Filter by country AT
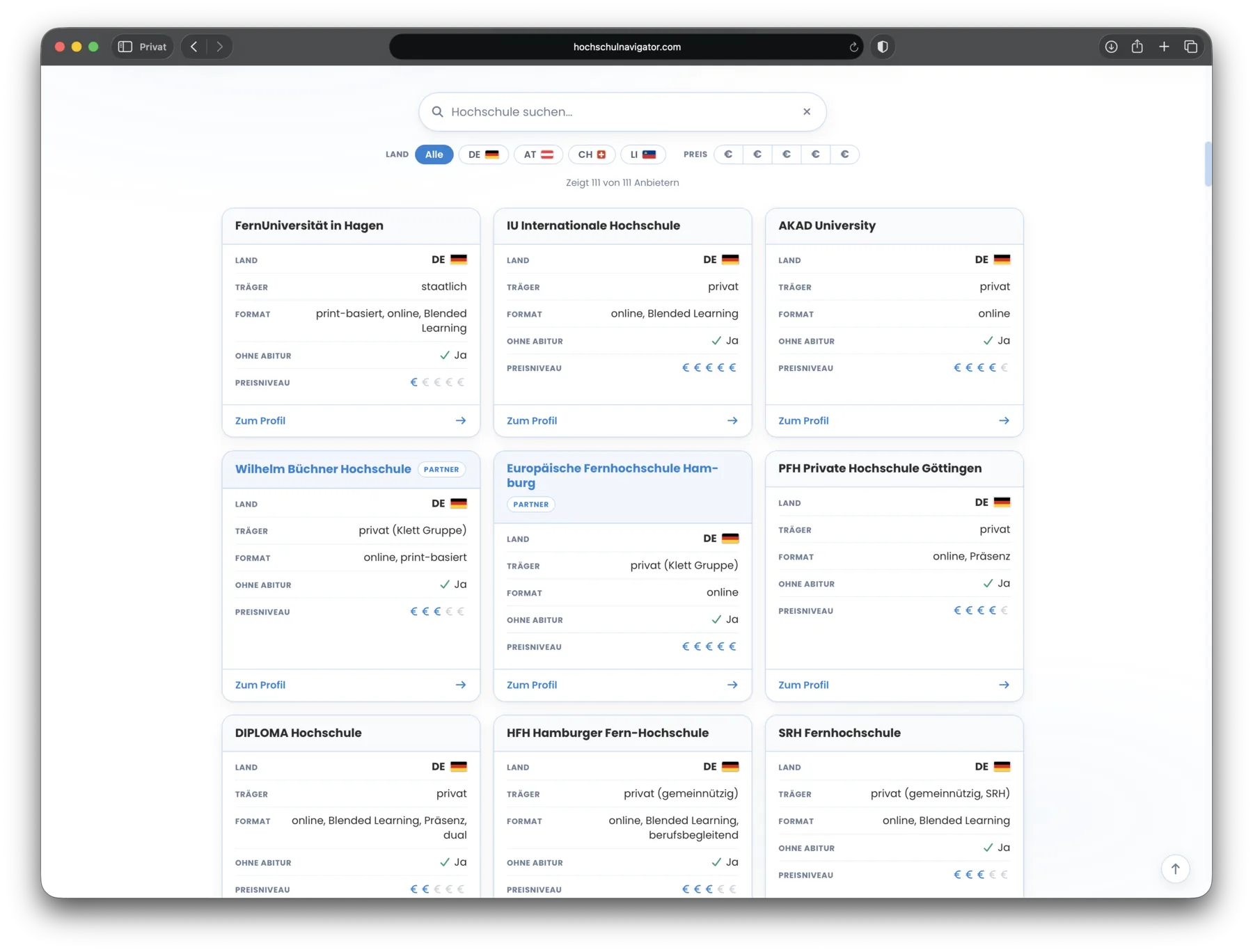Viewport: 1253px width, 952px height. 538,154
